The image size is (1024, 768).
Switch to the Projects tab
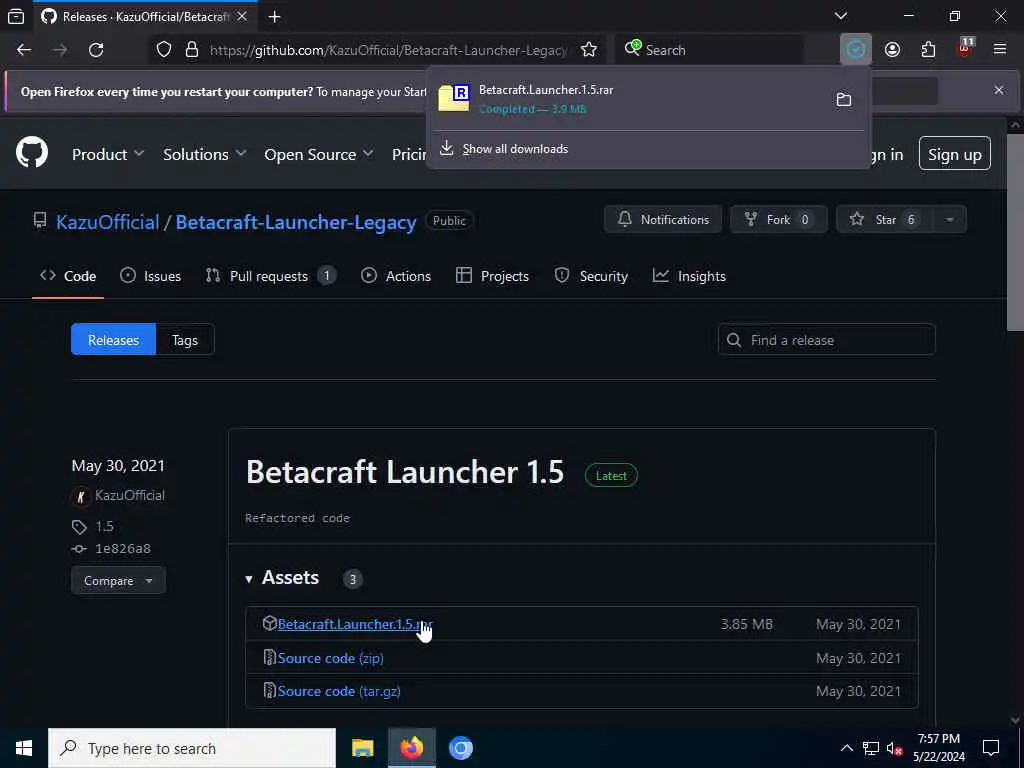492,276
